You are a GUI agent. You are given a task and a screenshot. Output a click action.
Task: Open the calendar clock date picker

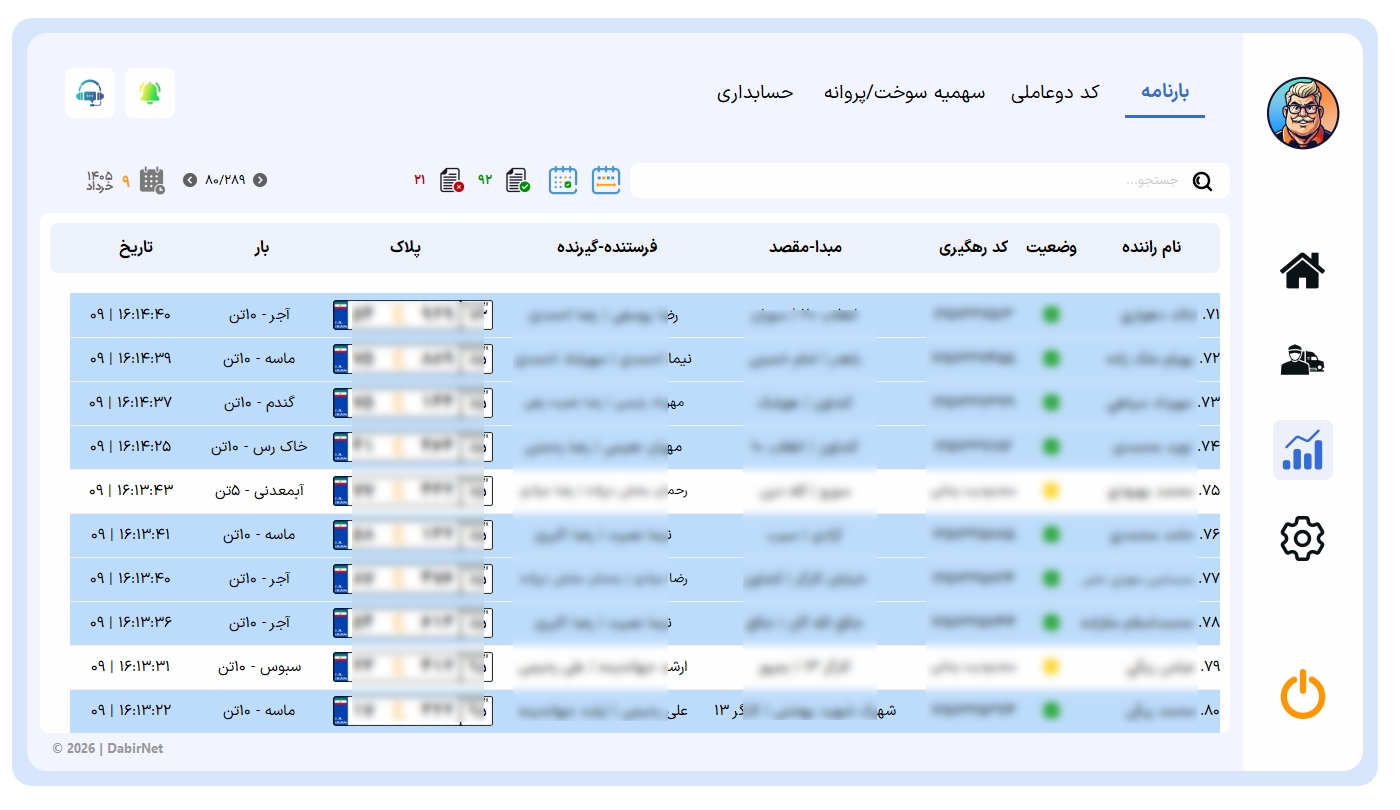[152, 180]
